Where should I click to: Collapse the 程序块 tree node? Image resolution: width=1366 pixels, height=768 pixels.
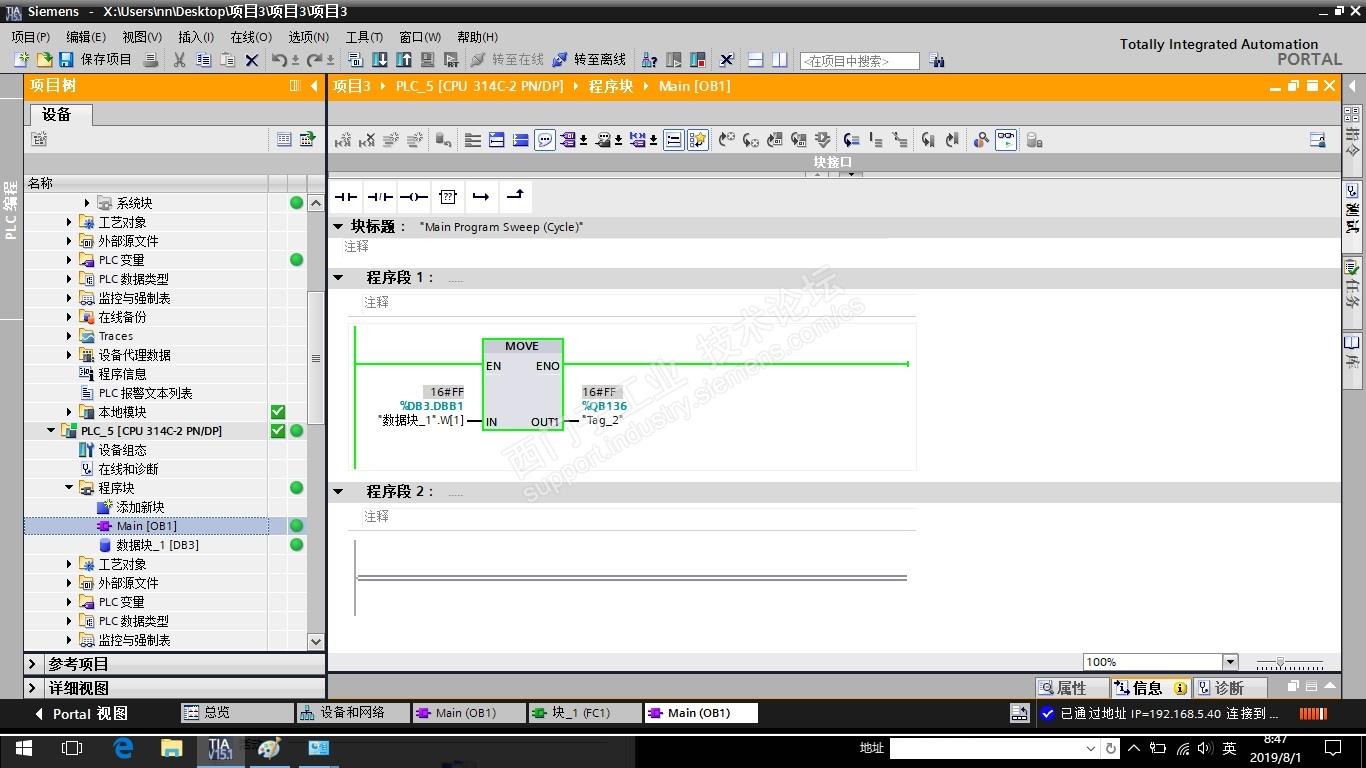[x=69, y=488]
